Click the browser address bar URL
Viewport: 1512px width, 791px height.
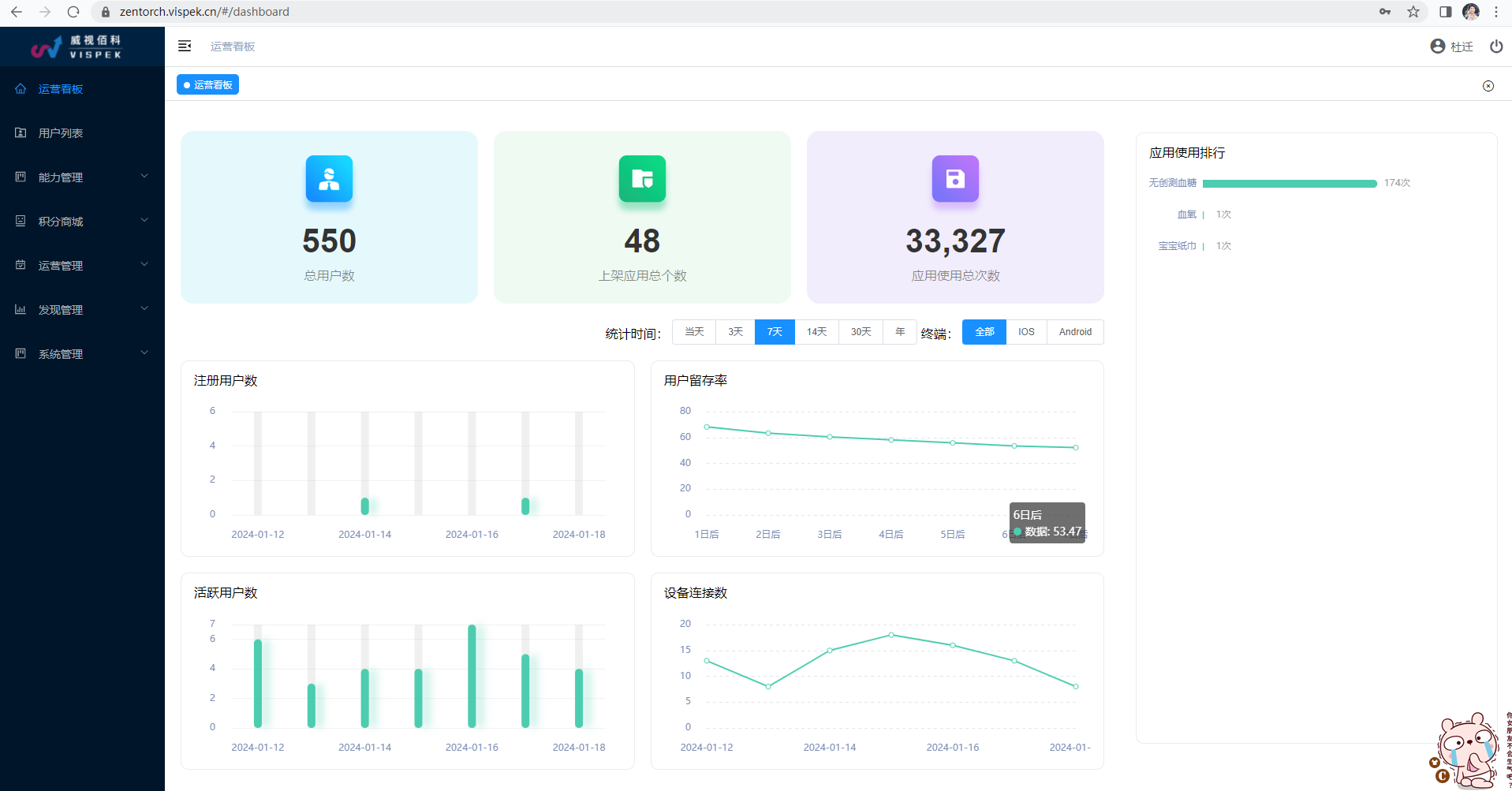[204, 12]
